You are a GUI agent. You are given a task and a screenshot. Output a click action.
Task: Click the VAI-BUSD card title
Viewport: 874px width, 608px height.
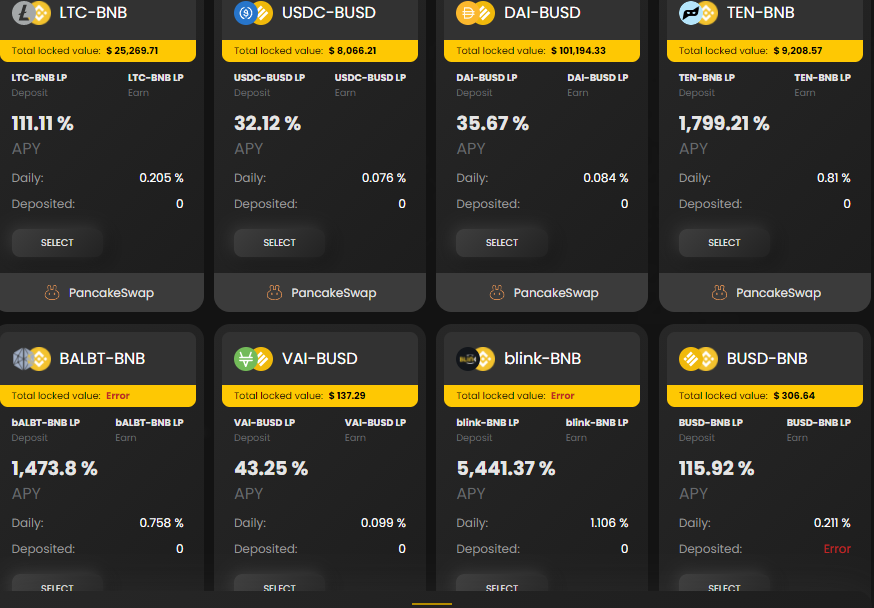pos(319,359)
